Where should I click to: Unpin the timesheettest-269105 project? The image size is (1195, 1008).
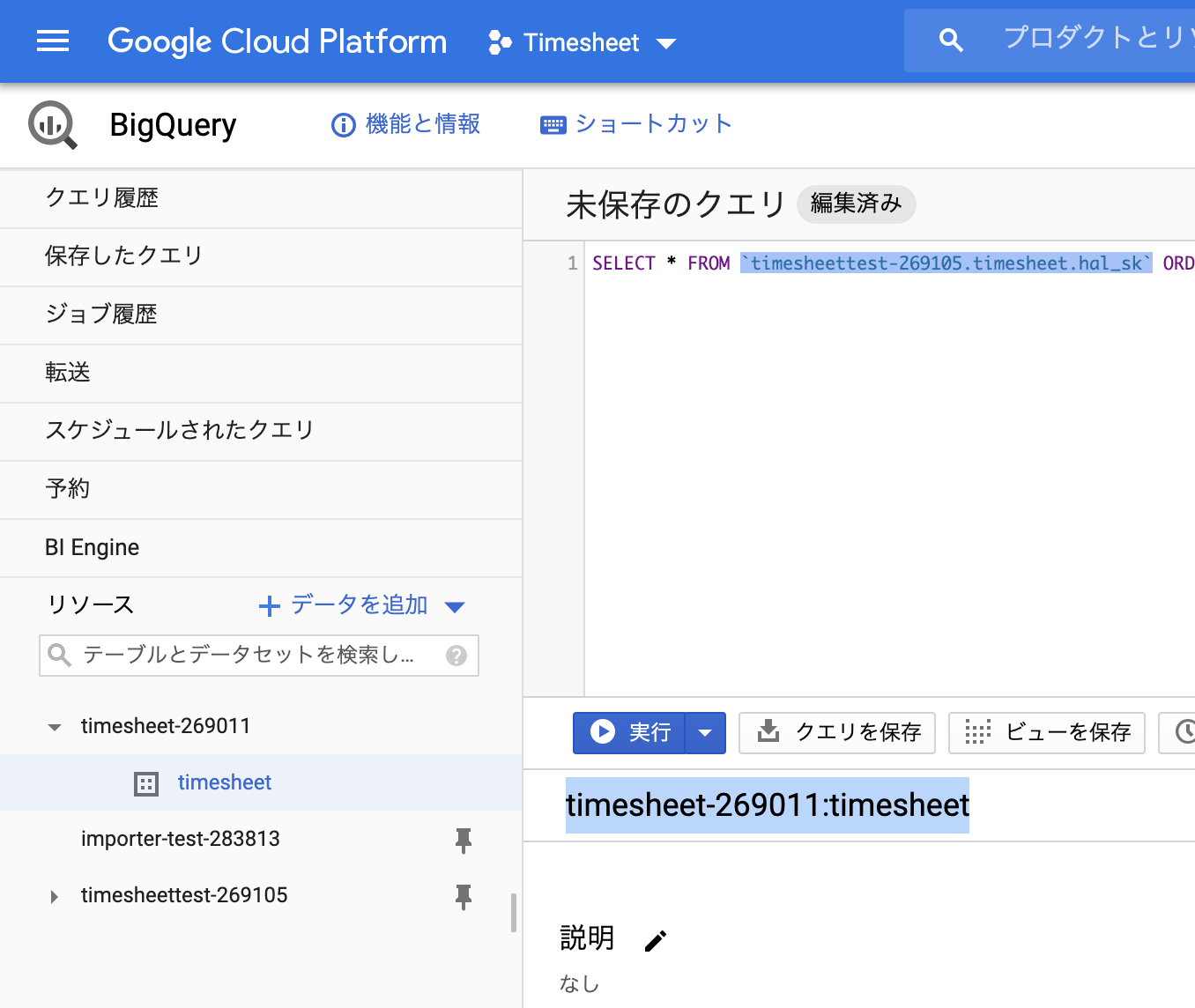click(464, 897)
